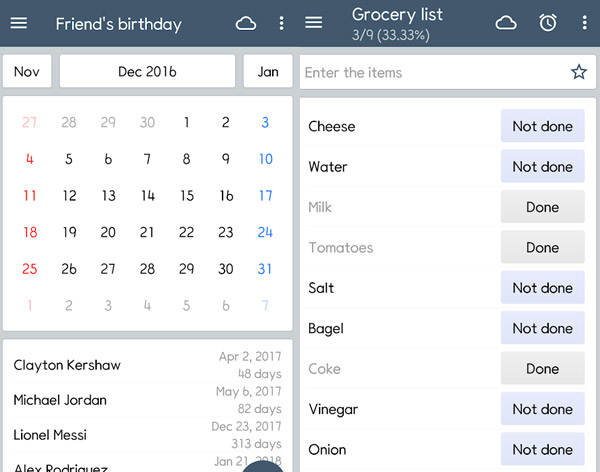Screen dimensions: 600x472
Task: Open Grocery list three-dot overflow menu
Action: tap(584, 23)
